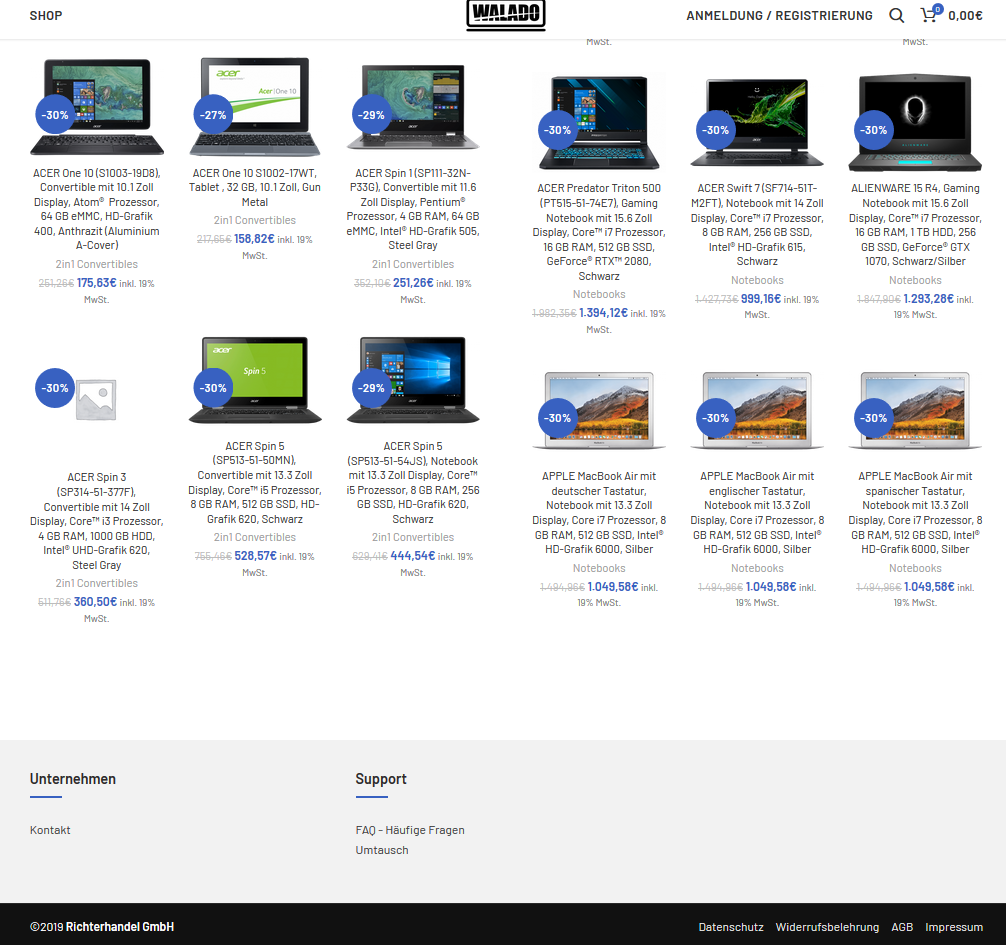Click the Richterhandel GmbH copyright text
Screen dimensions: 1006x945
click(120, 927)
